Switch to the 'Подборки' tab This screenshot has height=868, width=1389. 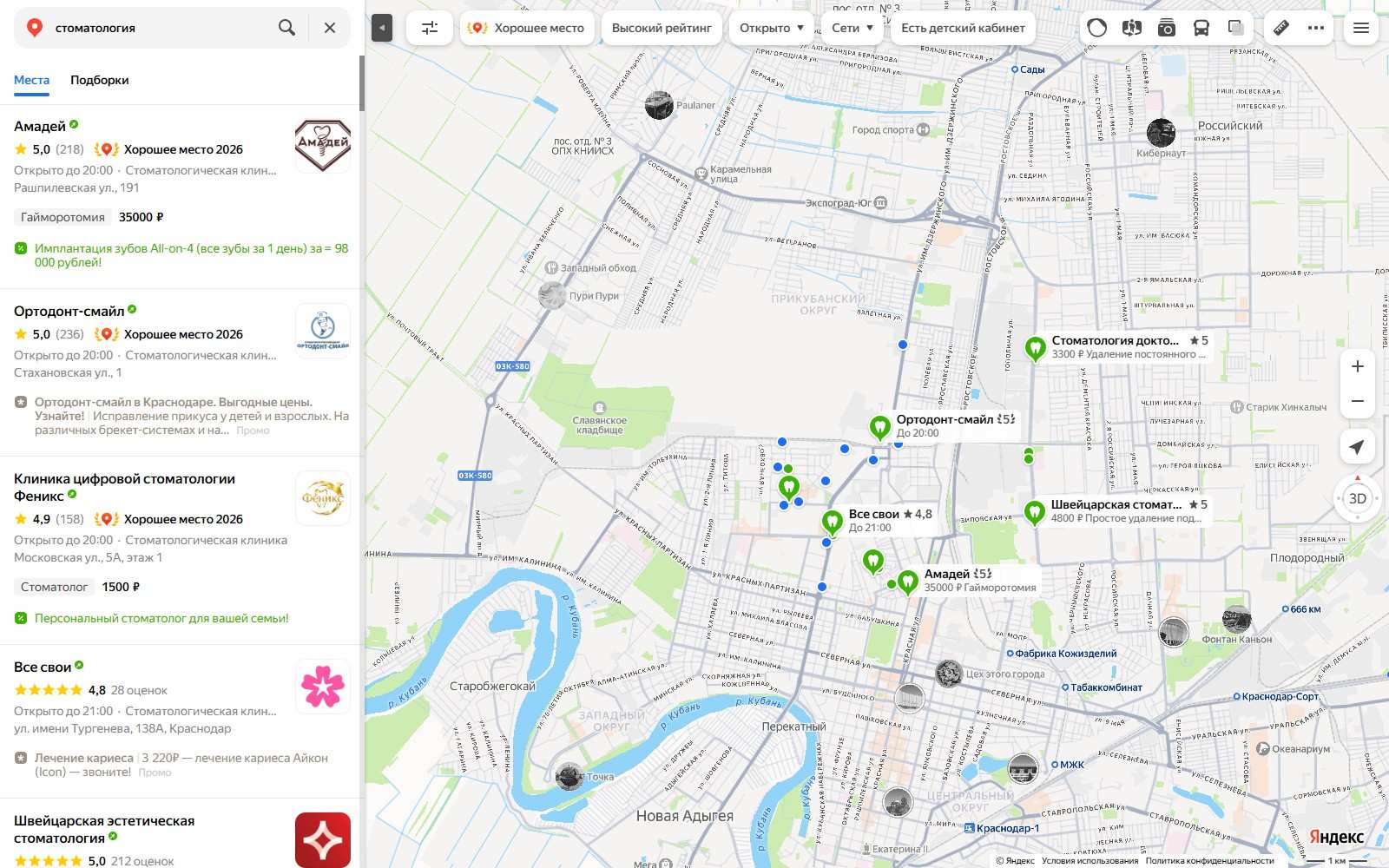(x=100, y=80)
